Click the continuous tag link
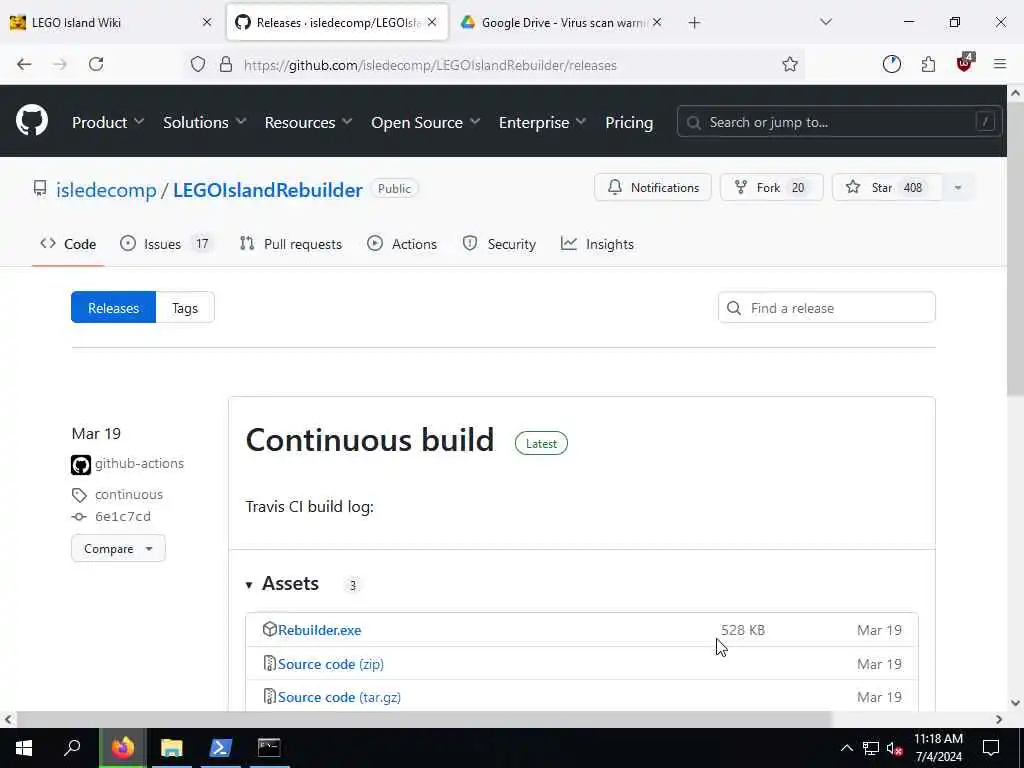Image resolution: width=1024 pixels, height=768 pixels. coord(129,494)
